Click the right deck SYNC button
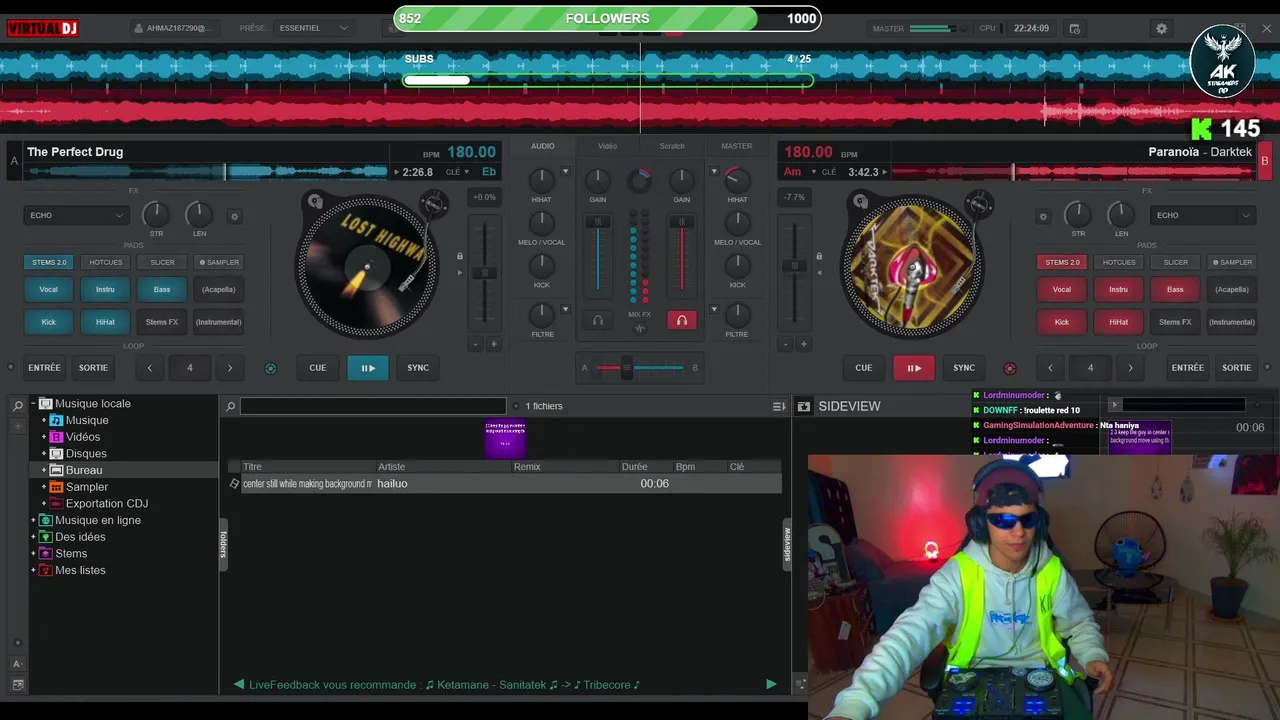 coord(964,368)
